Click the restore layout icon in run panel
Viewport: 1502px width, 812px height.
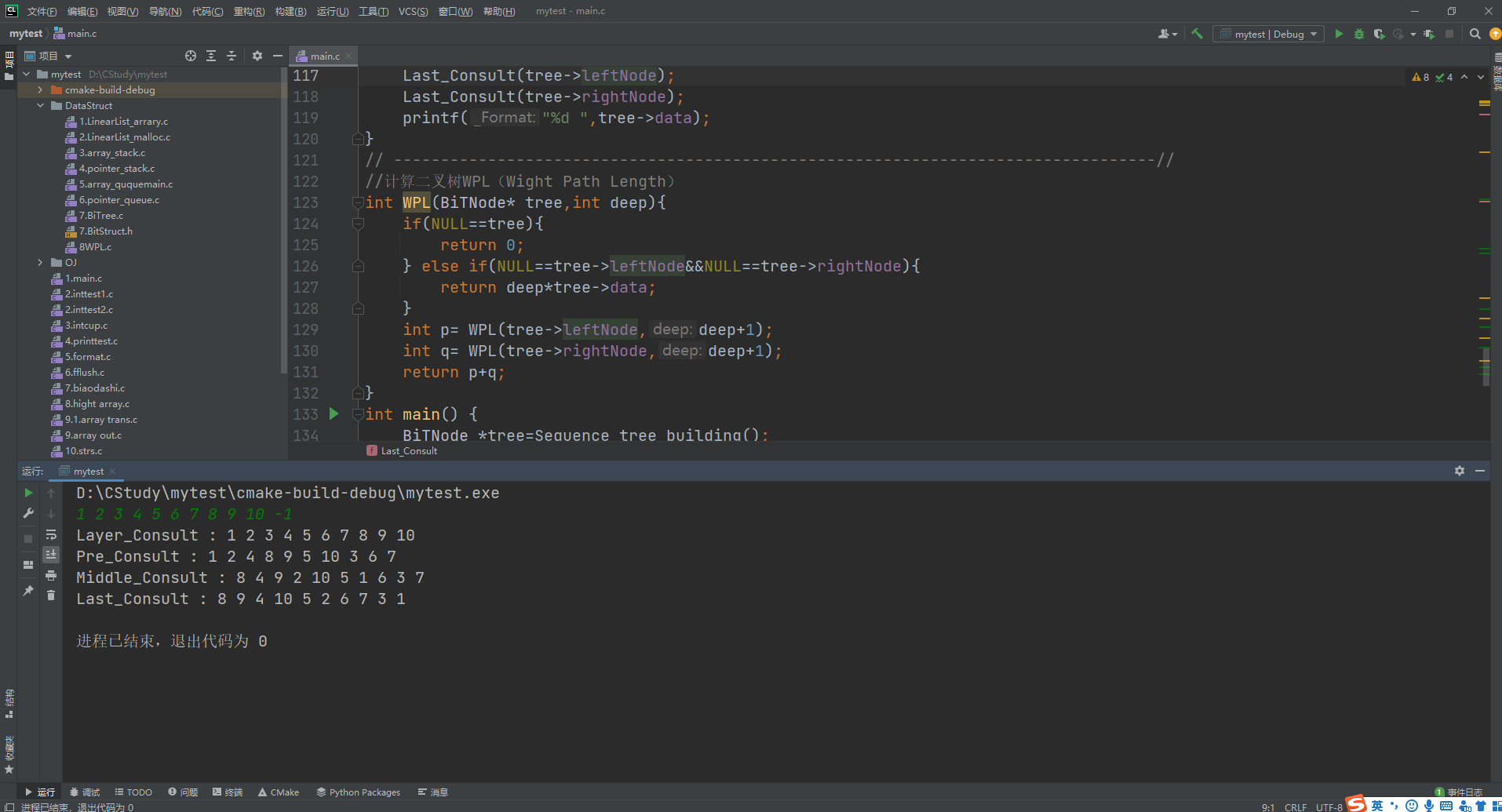pyautogui.click(x=28, y=565)
